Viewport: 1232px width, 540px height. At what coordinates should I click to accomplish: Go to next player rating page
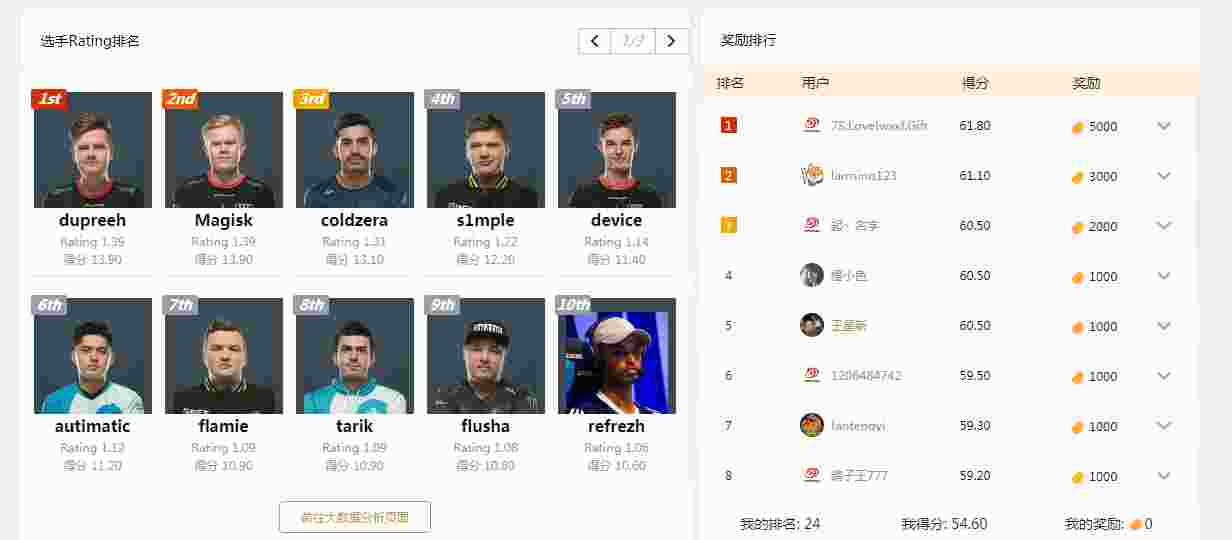671,41
